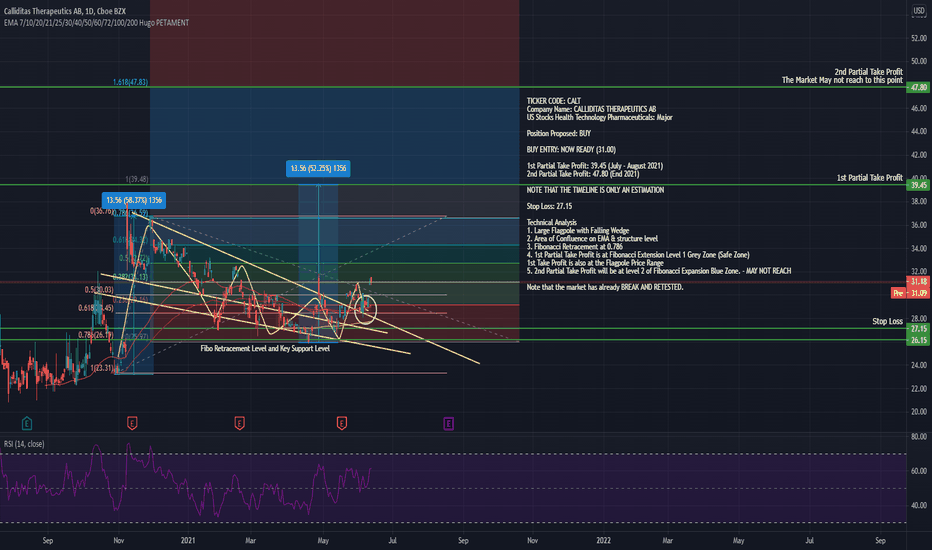Click the 2021 label on the time axis
932x550 pixels.
click(188, 540)
